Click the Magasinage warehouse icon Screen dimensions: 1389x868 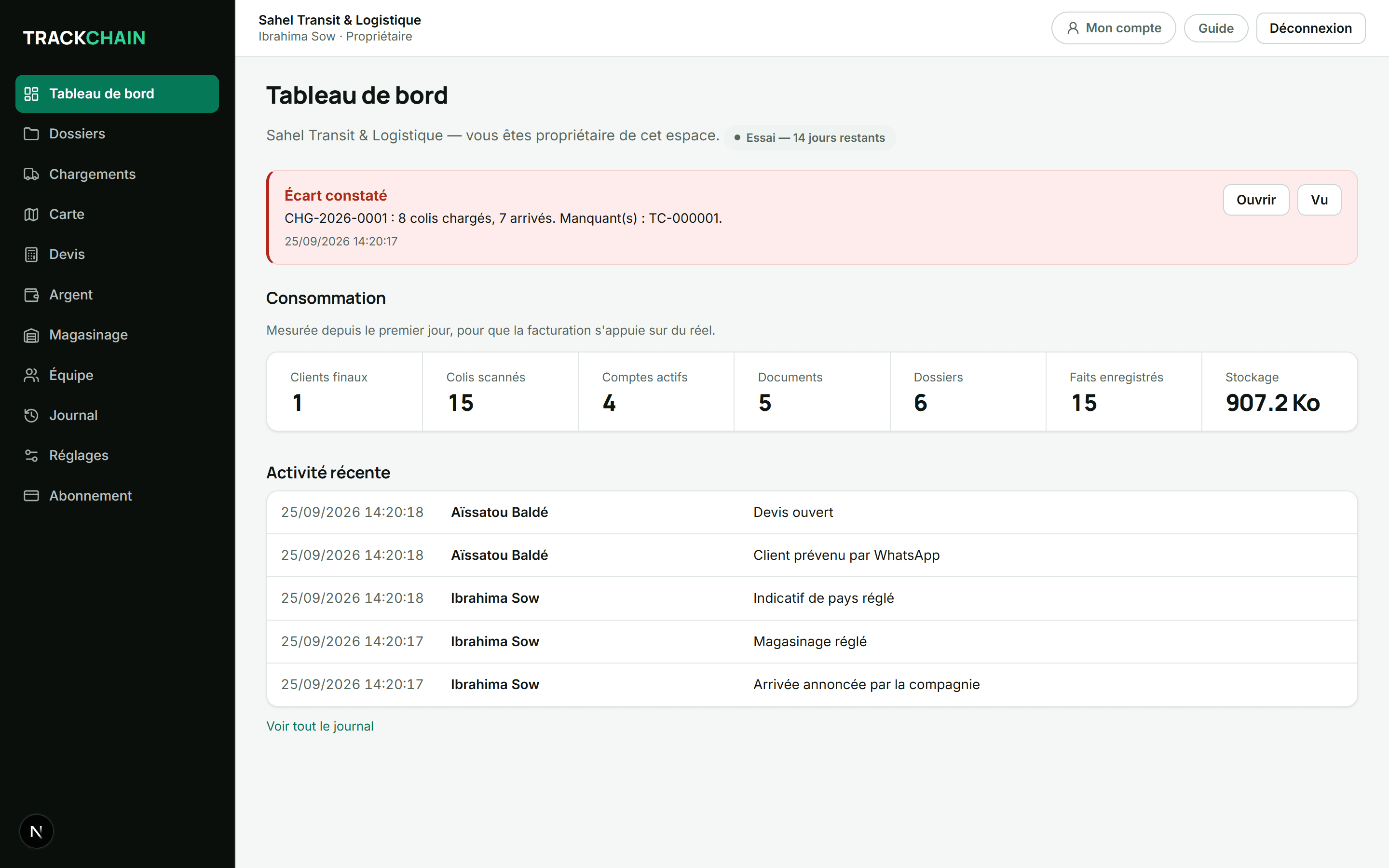31,335
